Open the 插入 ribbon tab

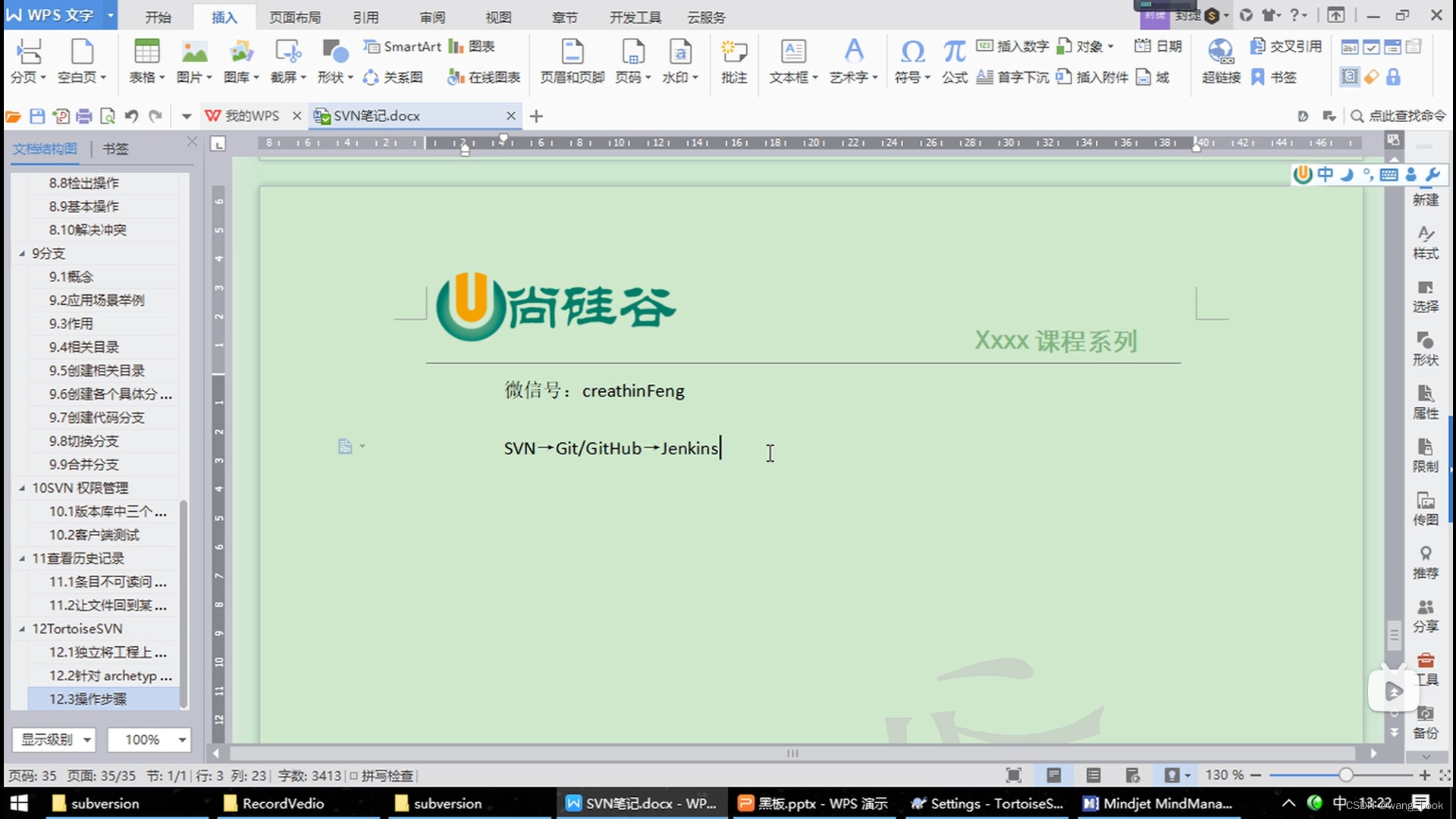click(x=223, y=17)
